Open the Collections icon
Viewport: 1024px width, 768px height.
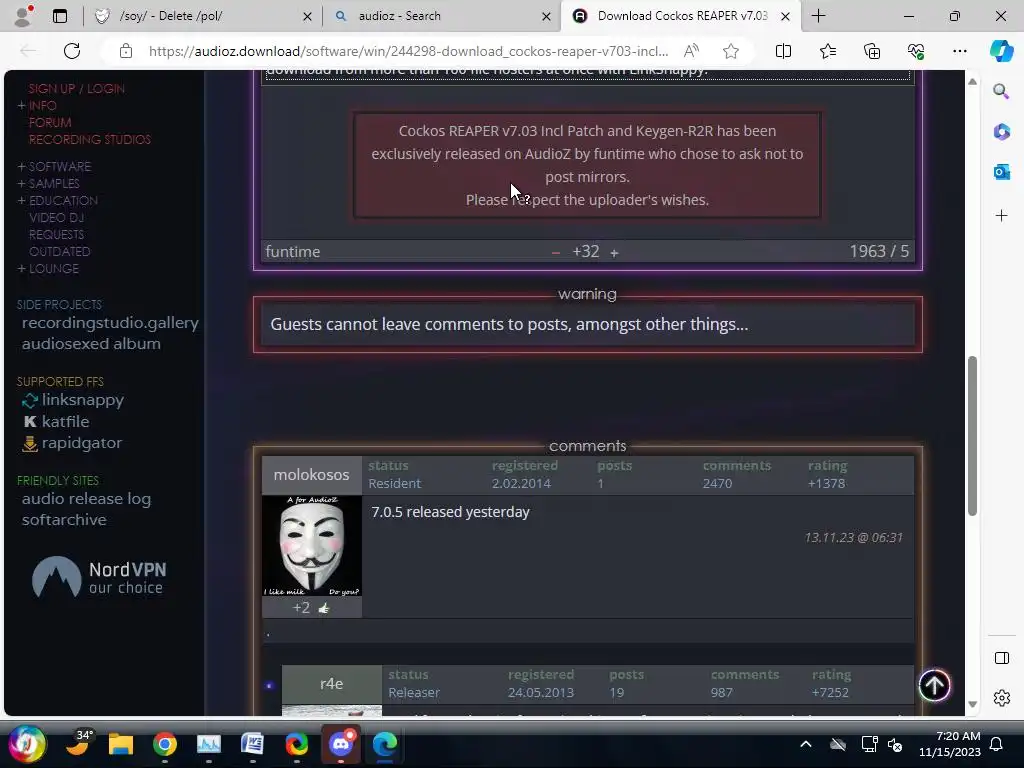coord(872,51)
